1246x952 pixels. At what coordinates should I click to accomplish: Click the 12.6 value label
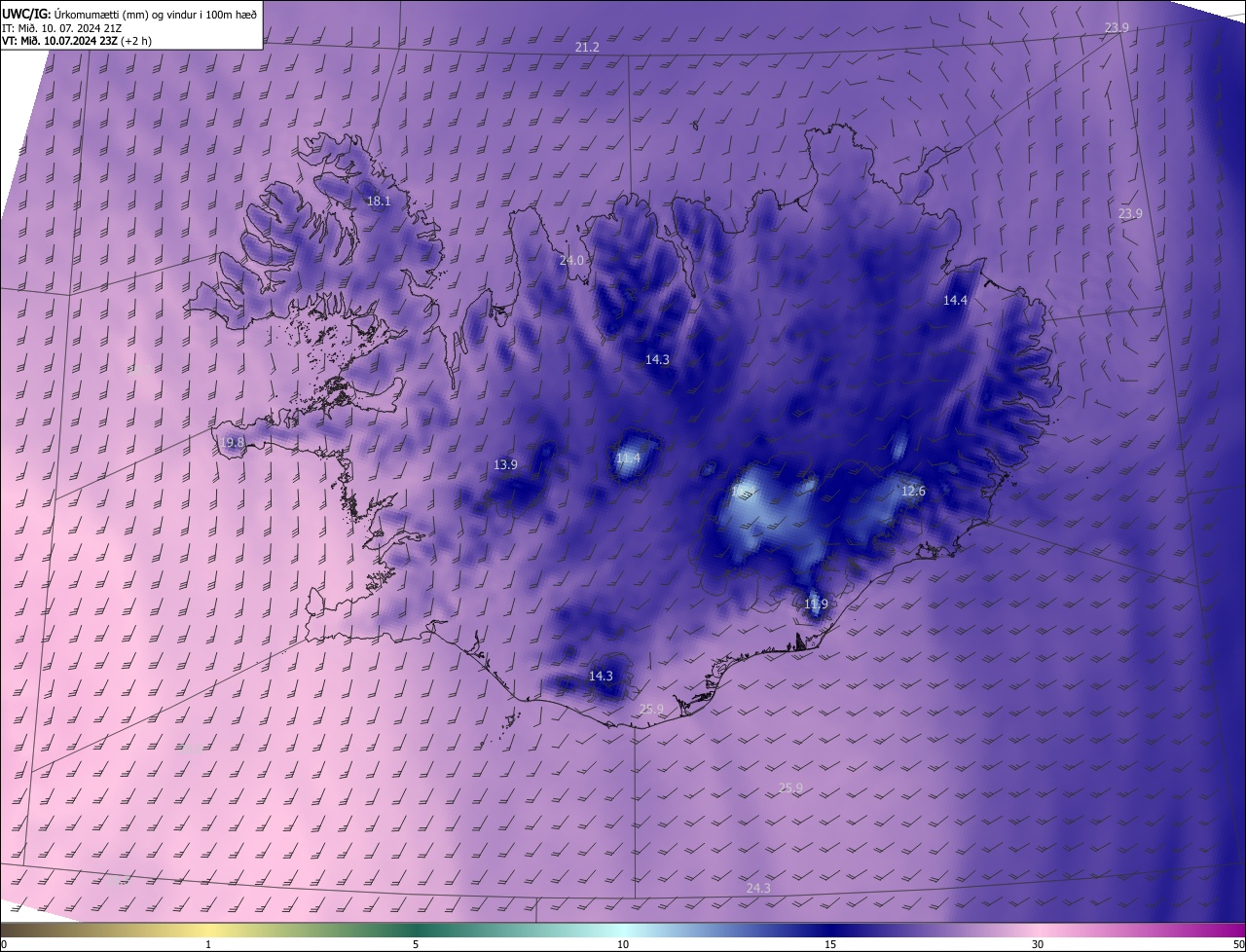pyautogui.click(x=913, y=491)
